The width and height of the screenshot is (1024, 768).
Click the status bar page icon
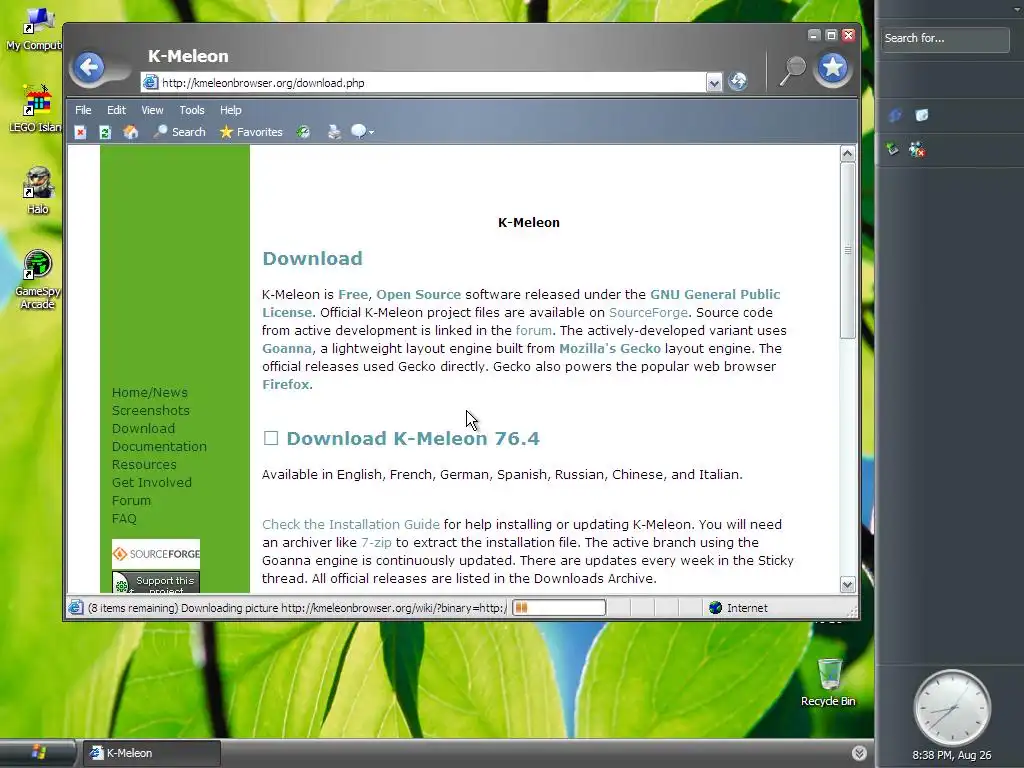tap(76, 608)
